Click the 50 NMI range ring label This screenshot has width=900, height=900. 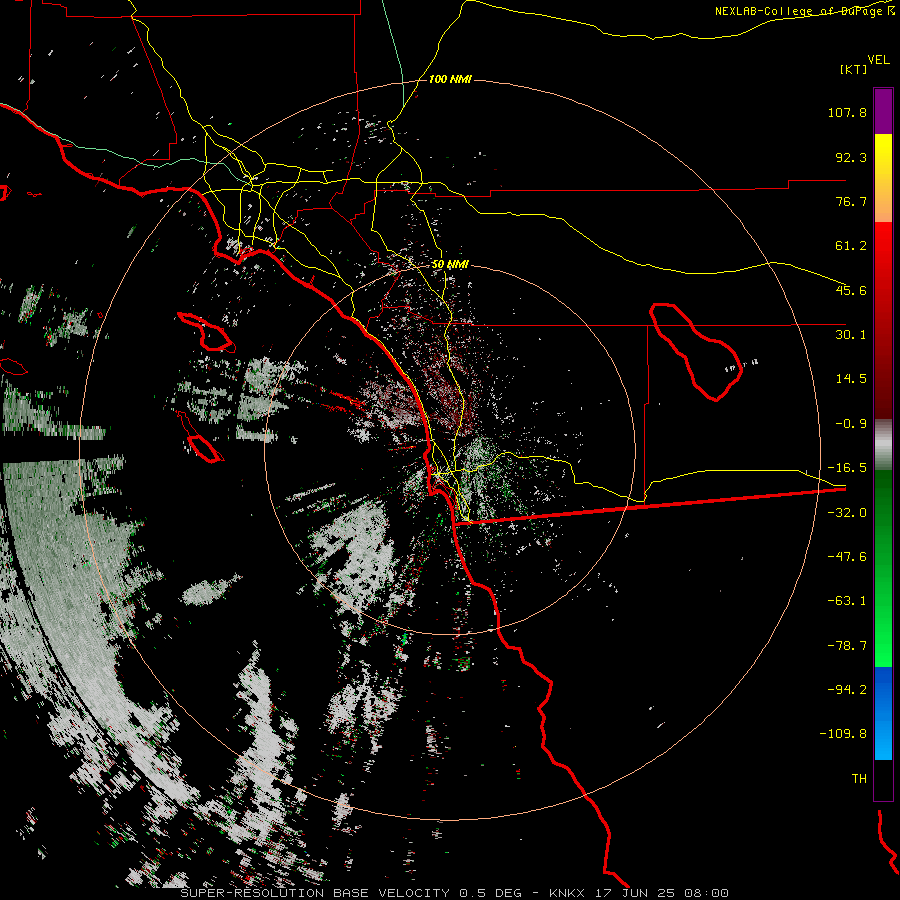pyautogui.click(x=450, y=265)
